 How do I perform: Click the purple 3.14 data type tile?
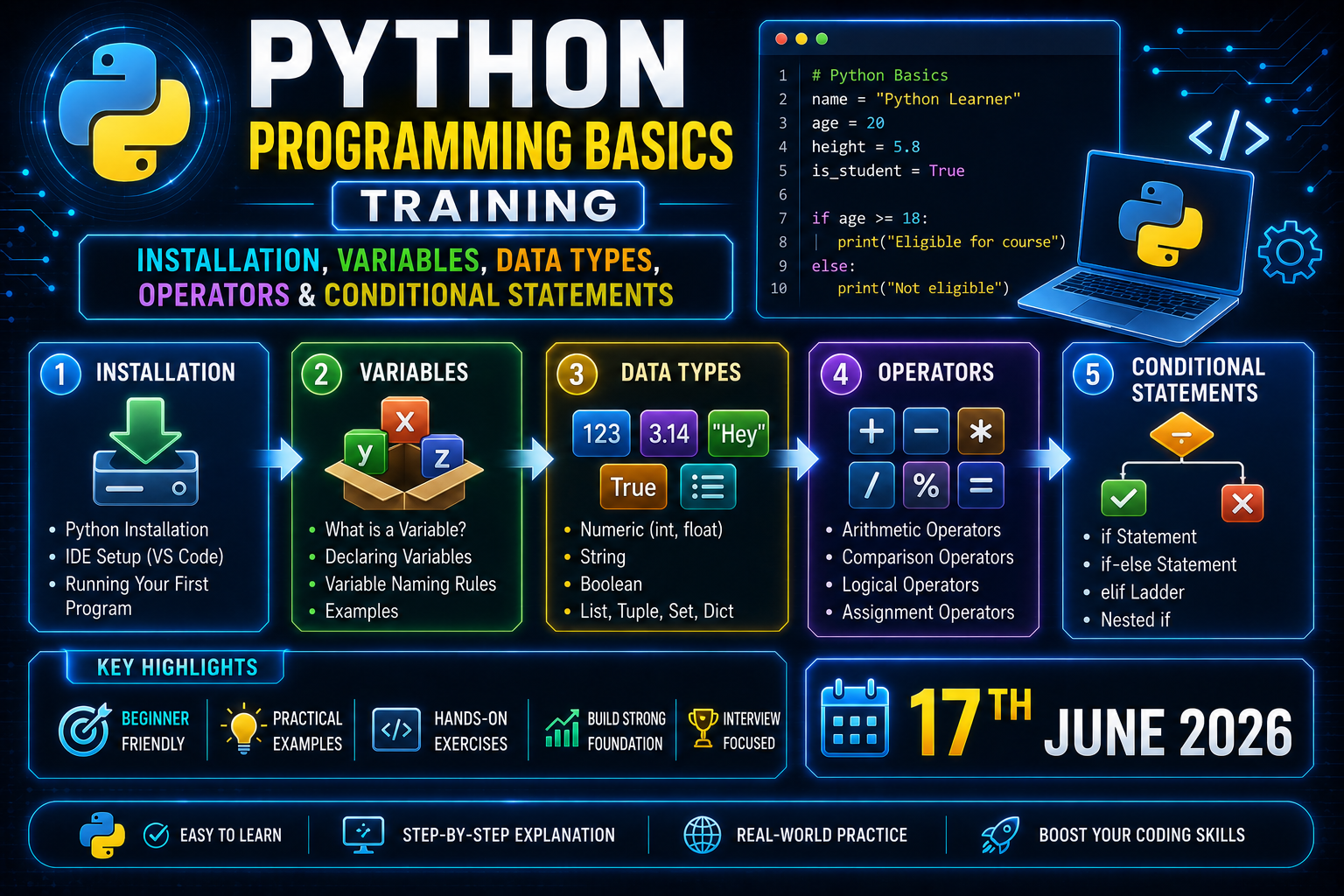669,433
